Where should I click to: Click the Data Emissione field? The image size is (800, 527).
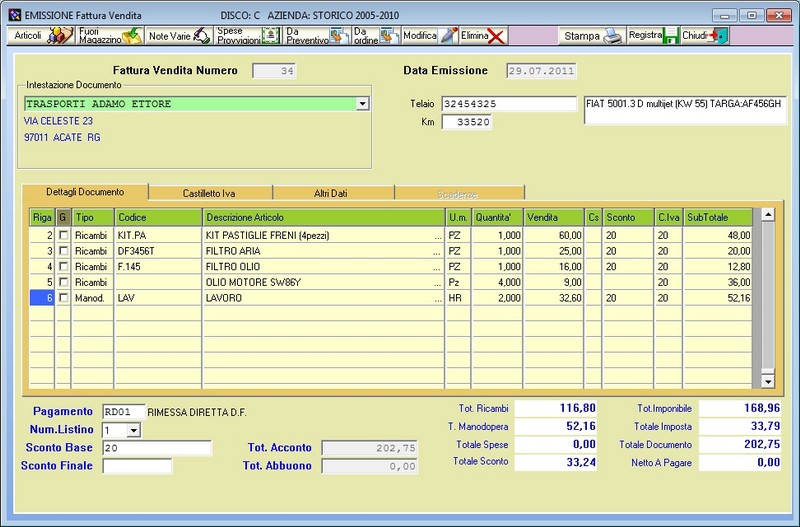[x=541, y=71]
